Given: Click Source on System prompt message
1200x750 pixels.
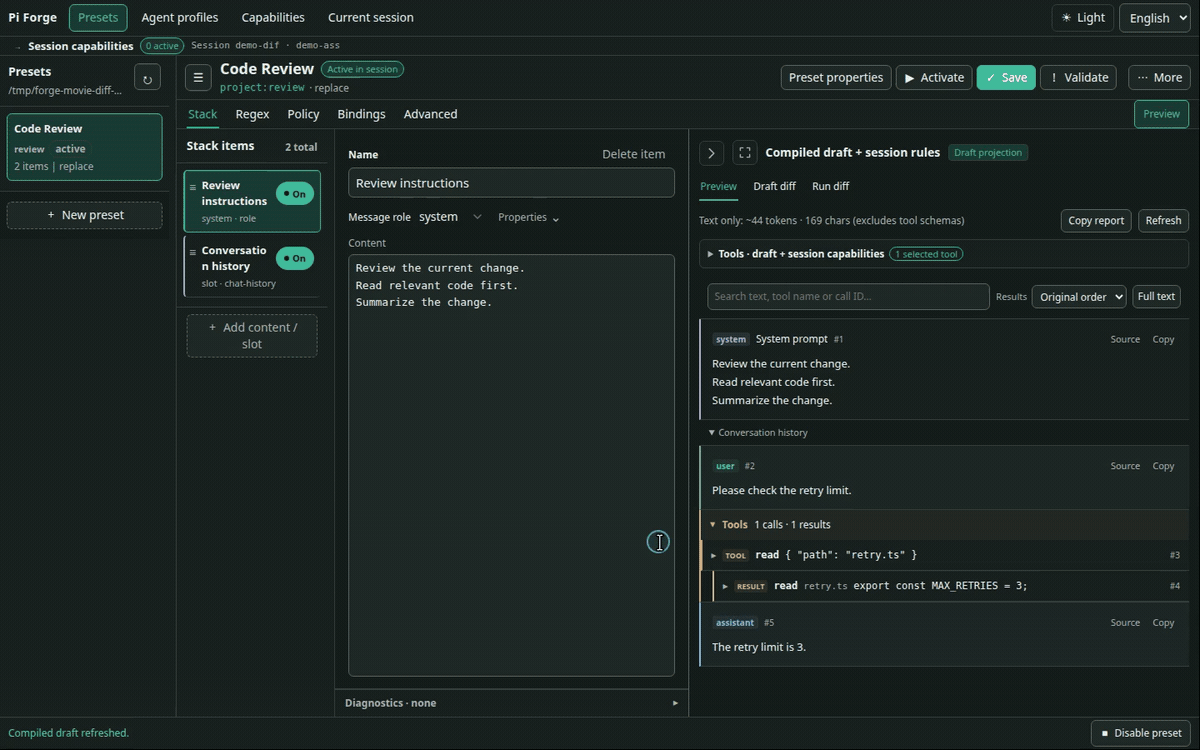Looking at the screenshot, I should click(1125, 340).
